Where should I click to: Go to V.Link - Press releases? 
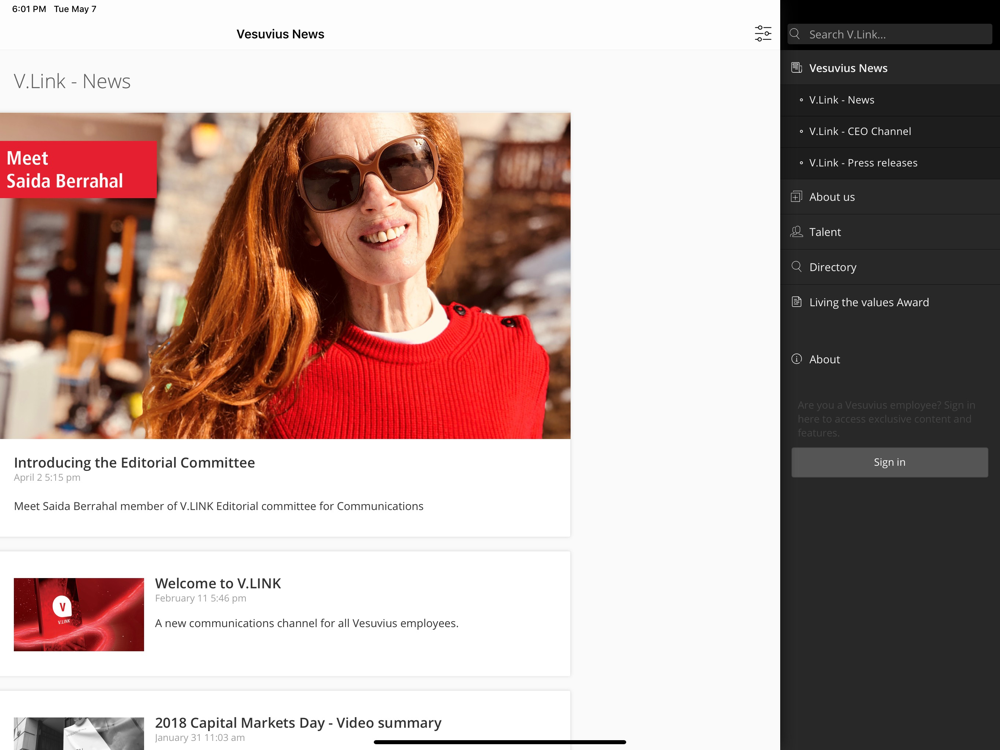863,163
